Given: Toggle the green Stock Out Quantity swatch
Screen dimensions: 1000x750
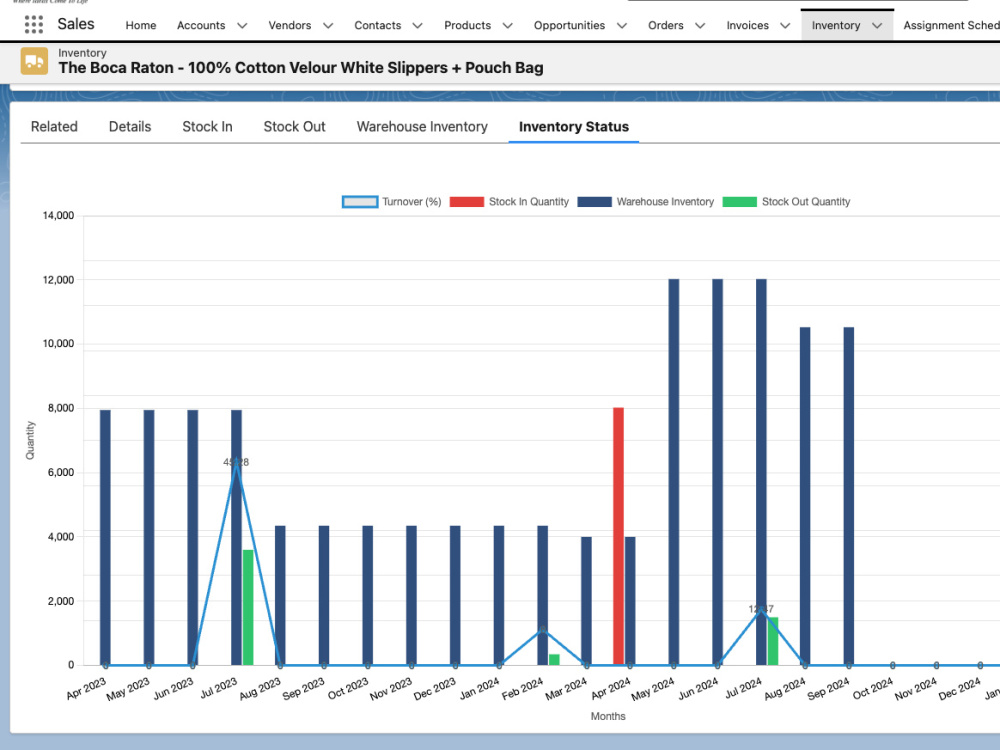Looking at the screenshot, I should point(740,202).
